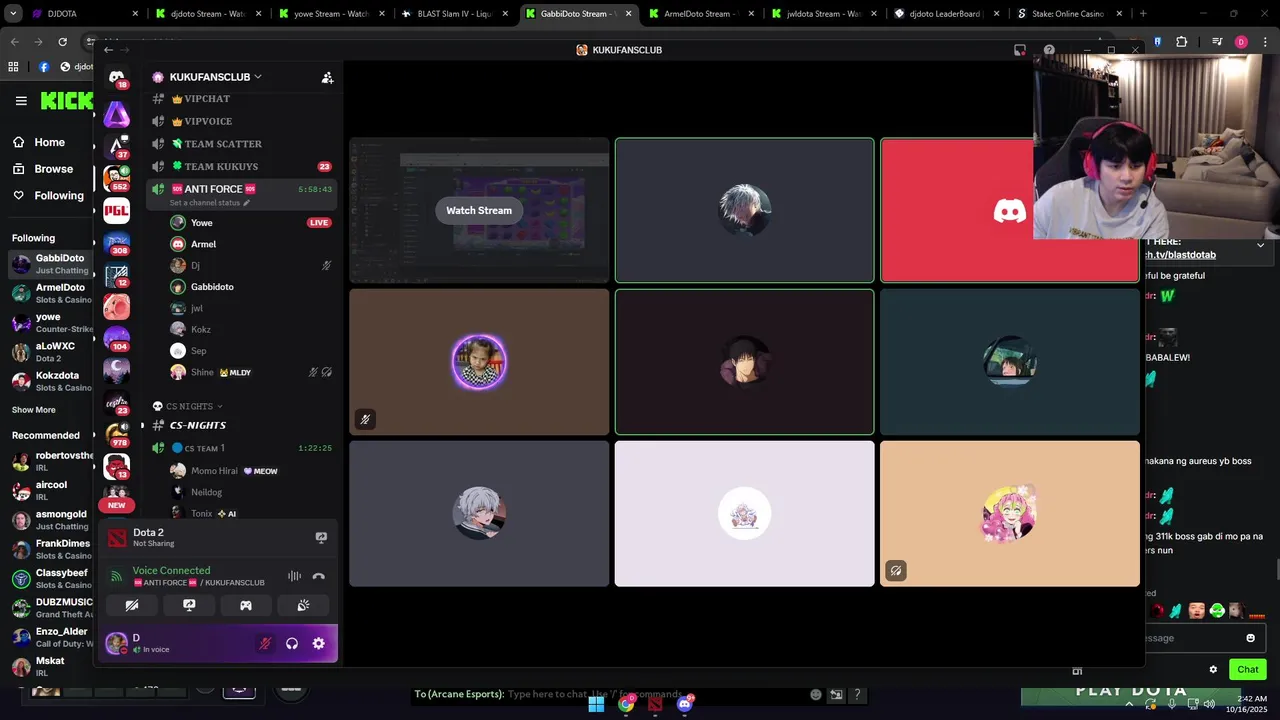
Task: Toggle deafen headphones in Discord user panel
Action: pos(292,644)
